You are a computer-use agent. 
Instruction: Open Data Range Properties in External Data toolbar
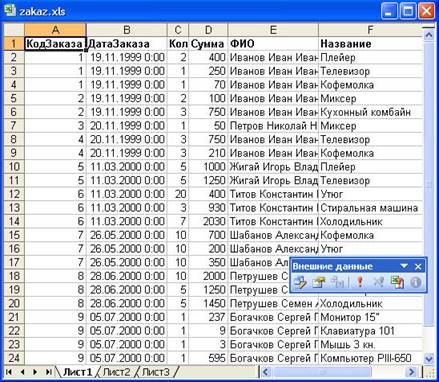(x=319, y=283)
